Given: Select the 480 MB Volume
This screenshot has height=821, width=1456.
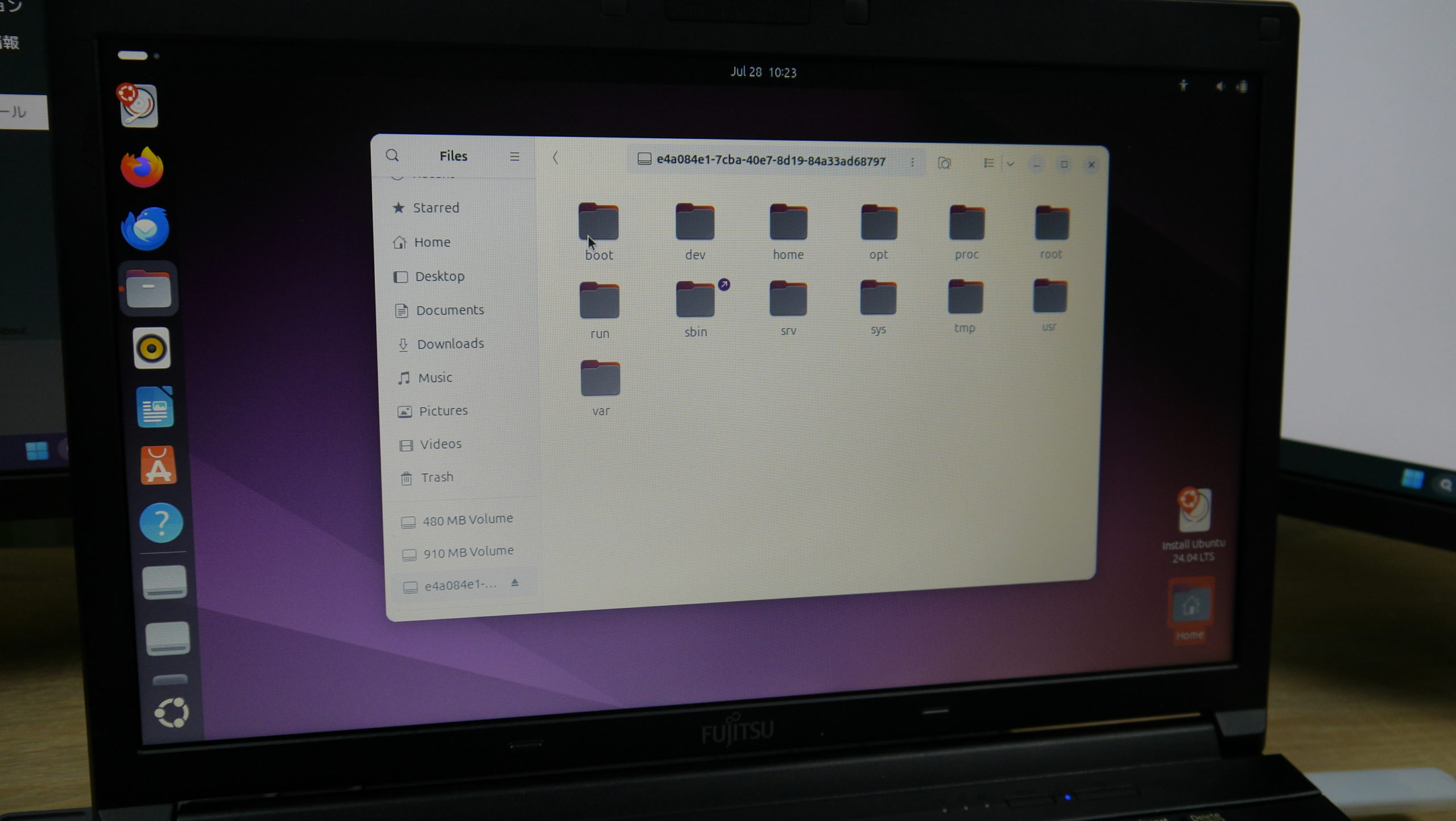Looking at the screenshot, I should pos(467,519).
